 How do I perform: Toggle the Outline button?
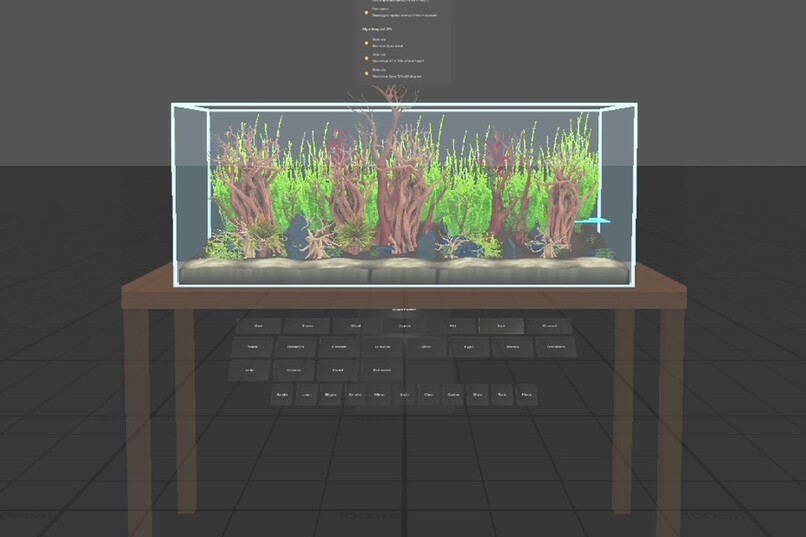tap(453, 395)
